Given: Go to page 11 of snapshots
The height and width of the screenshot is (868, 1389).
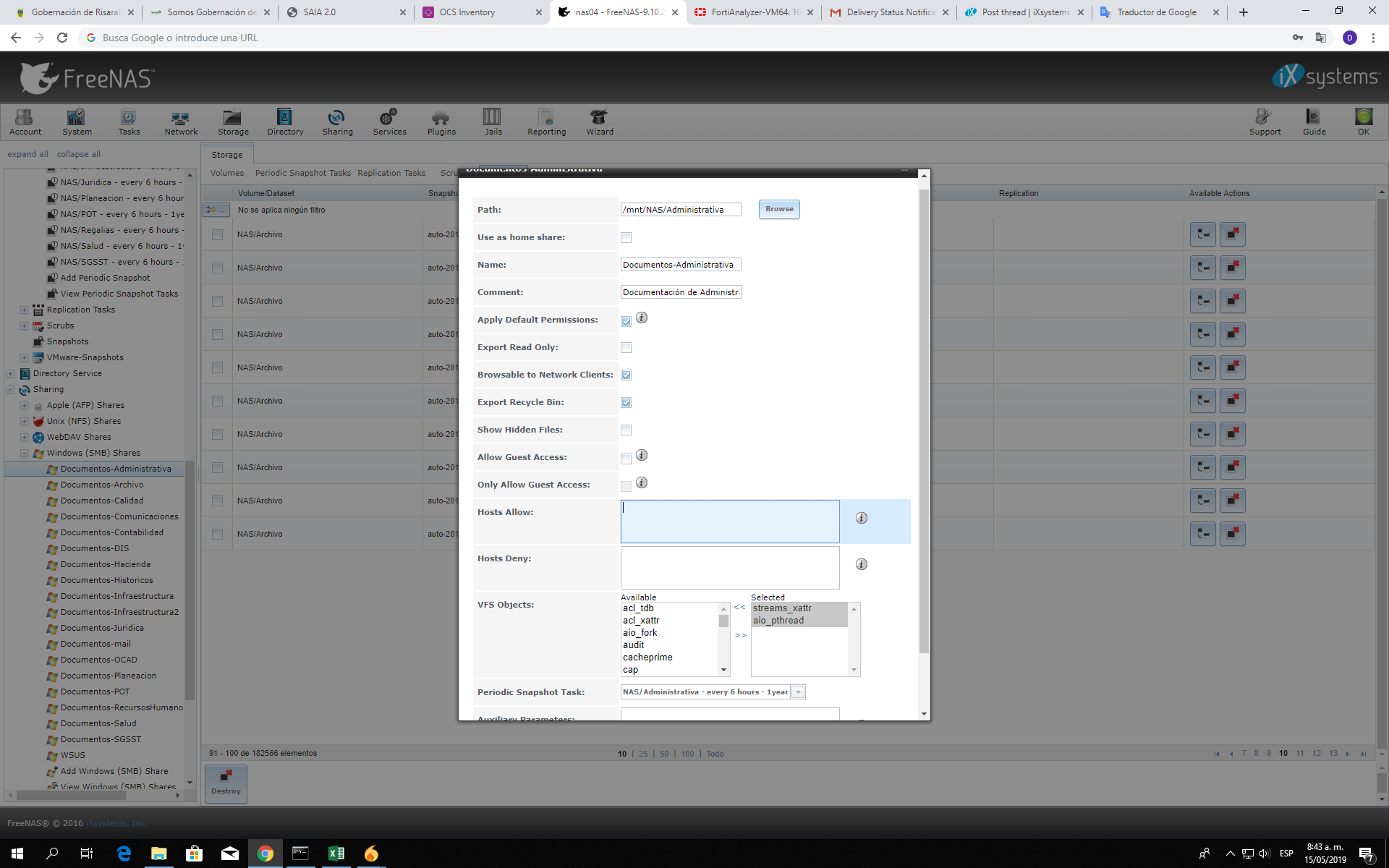Looking at the screenshot, I should pyautogui.click(x=1300, y=753).
